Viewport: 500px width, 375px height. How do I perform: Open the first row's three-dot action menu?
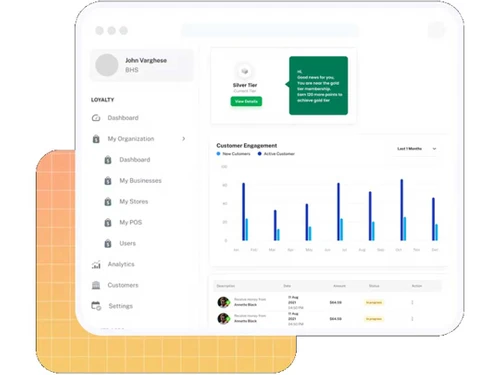click(412, 302)
